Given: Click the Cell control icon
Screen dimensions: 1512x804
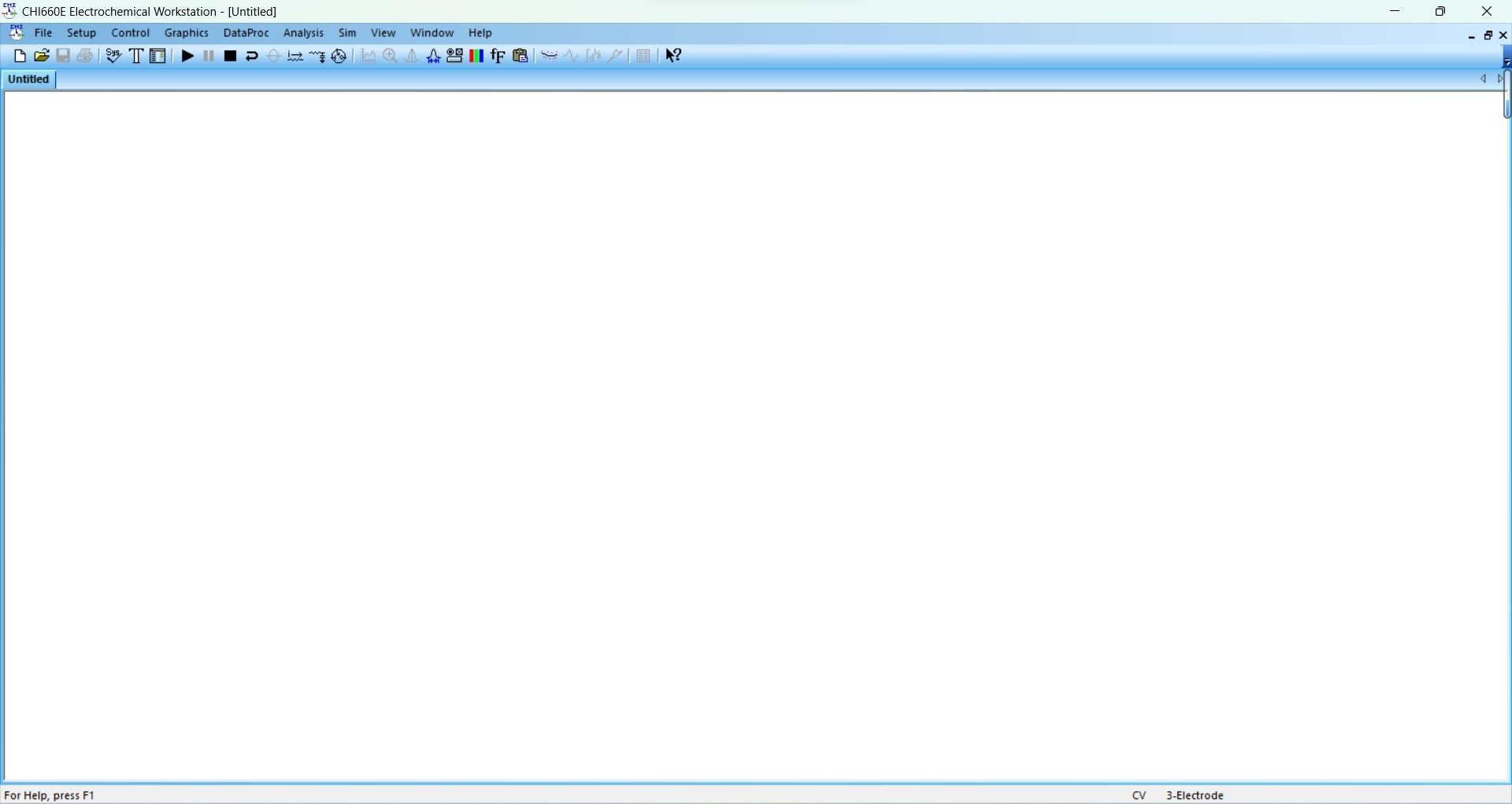Looking at the screenshot, I should point(340,56).
